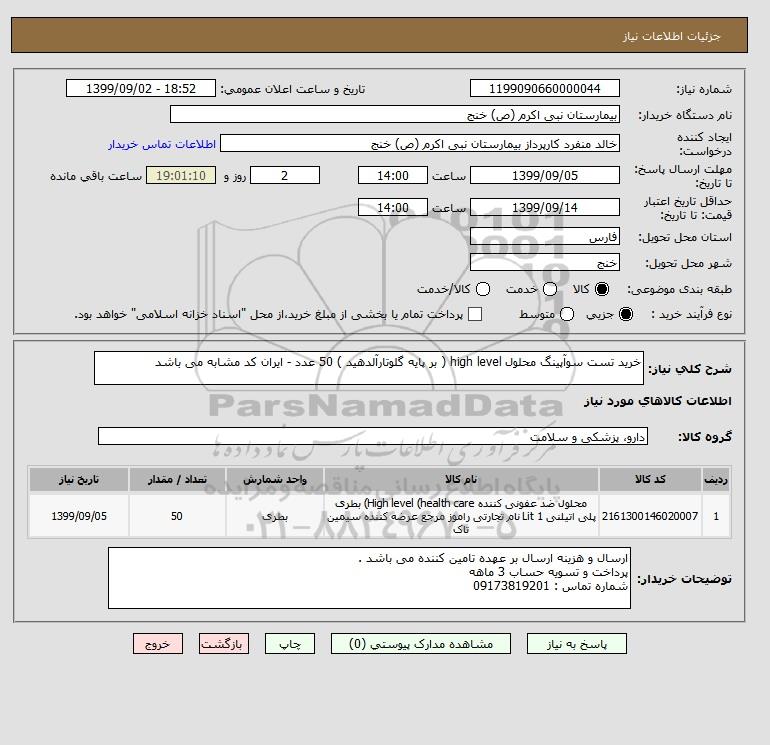Click the پاسخ به نیاز button
770x745 pixels.
tap(577, 644)
